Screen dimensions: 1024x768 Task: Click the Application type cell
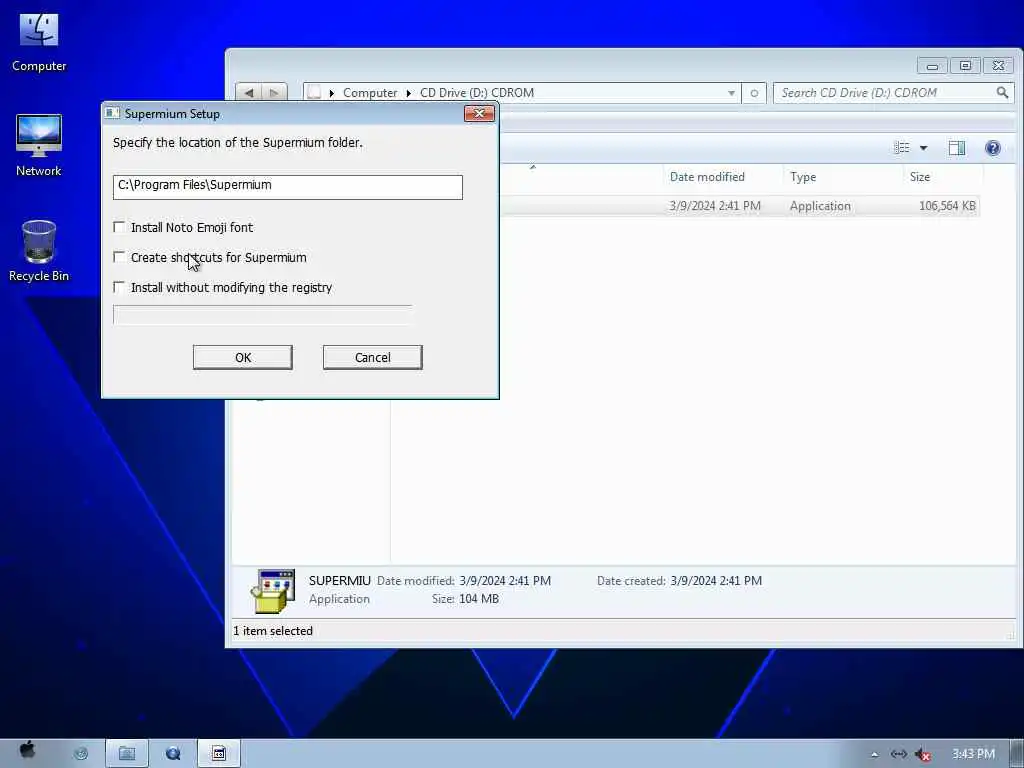[x=820, y=206]
